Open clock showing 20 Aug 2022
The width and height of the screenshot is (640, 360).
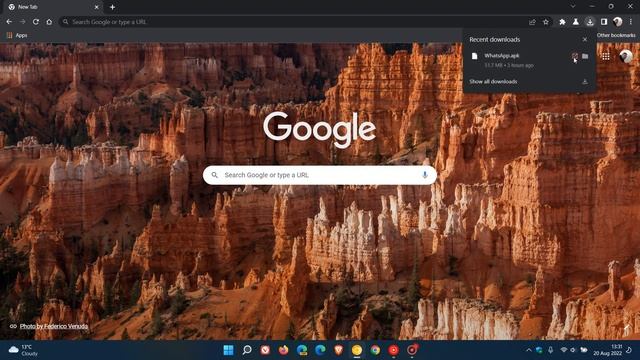tap(607, 350)
